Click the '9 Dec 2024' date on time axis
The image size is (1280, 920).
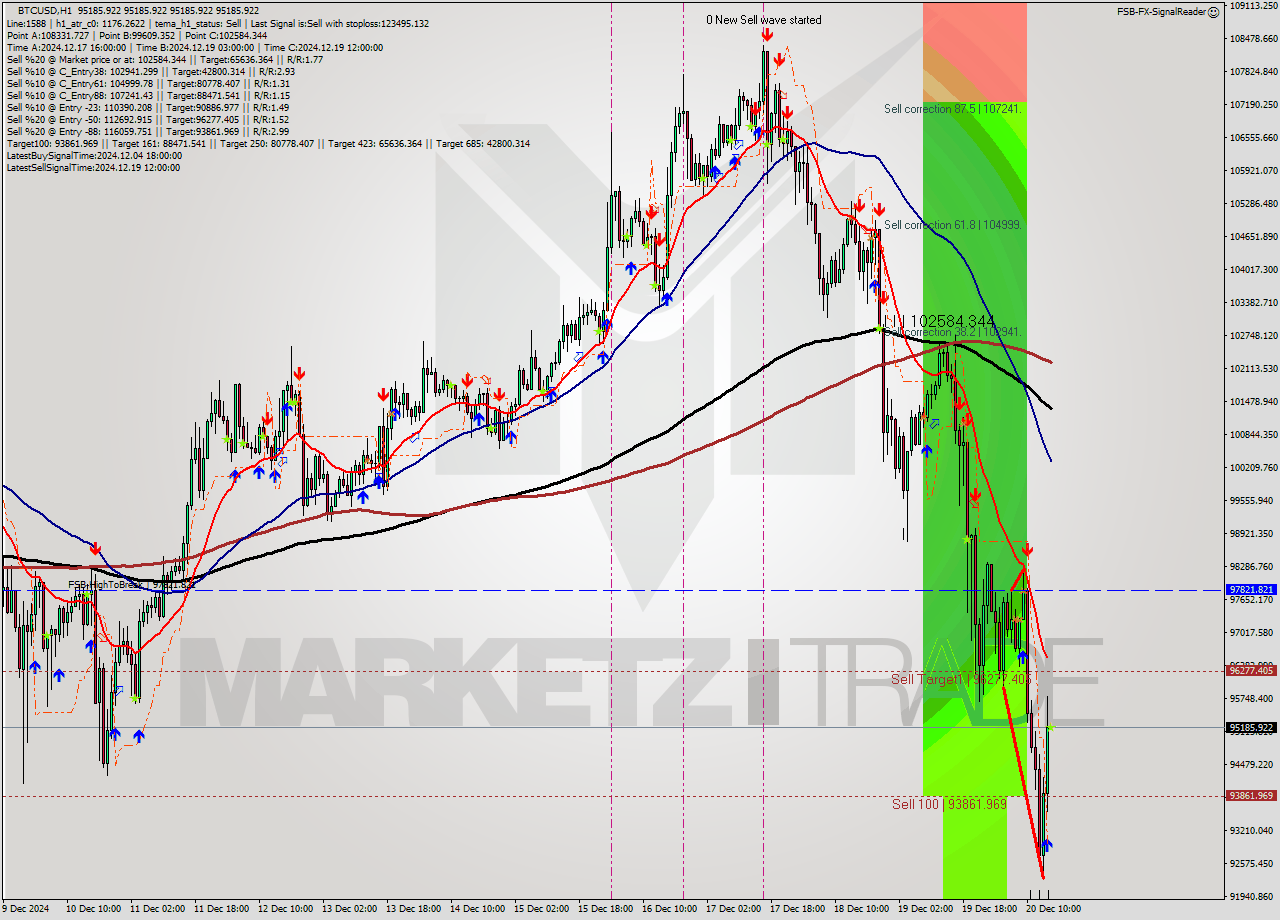27,909
